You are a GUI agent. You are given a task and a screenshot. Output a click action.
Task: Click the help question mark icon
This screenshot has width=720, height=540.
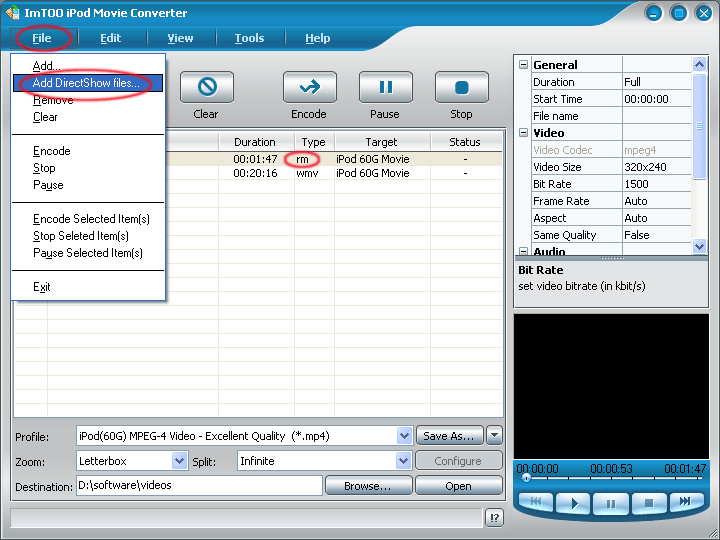[x=495, y=518]
